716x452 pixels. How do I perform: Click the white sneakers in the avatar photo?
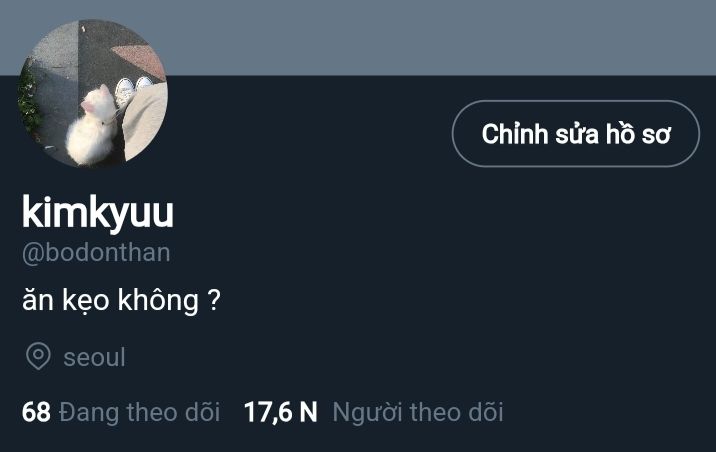pos(133,89)
